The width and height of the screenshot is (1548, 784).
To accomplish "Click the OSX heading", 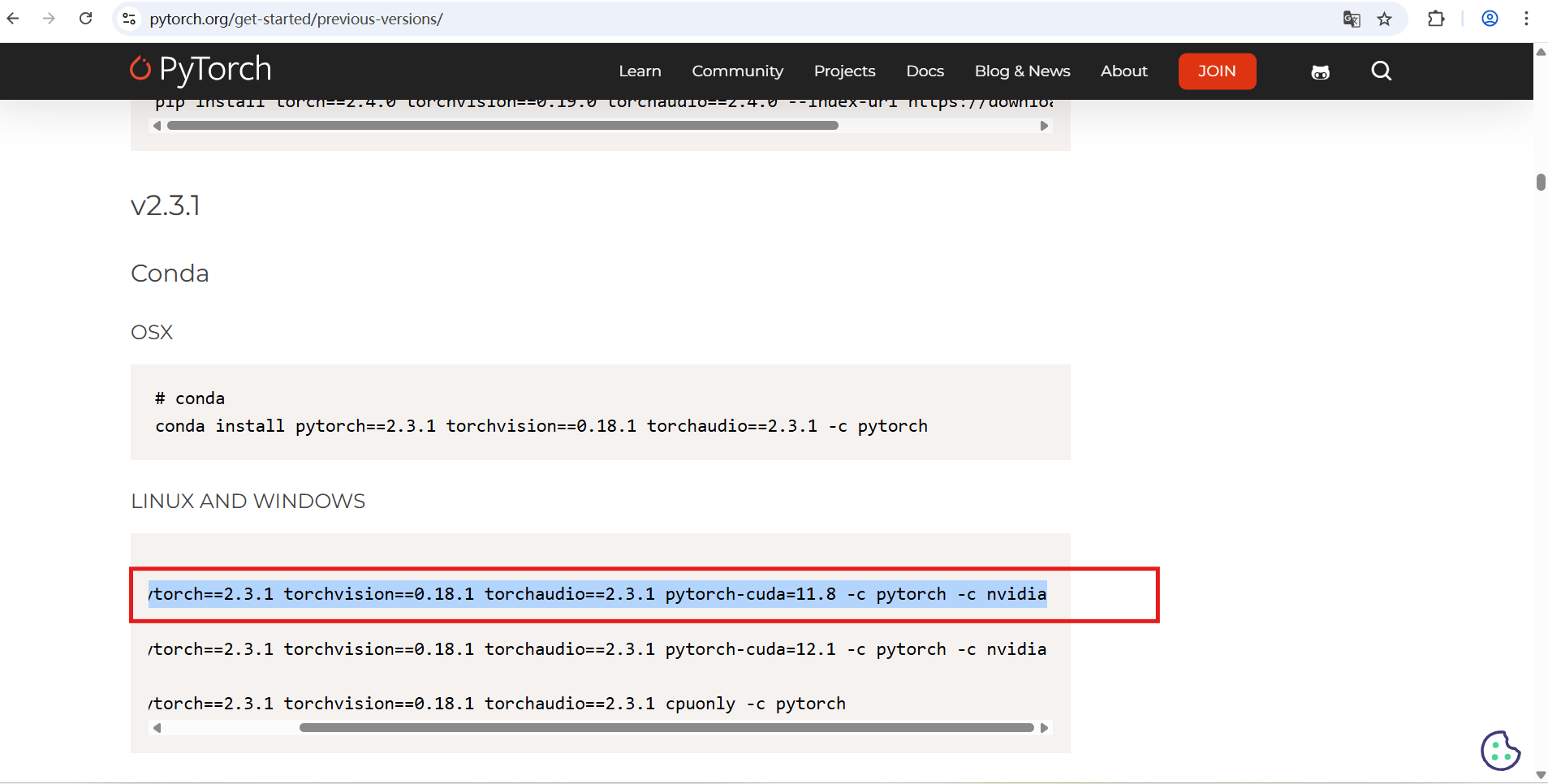I will (152, 332).
